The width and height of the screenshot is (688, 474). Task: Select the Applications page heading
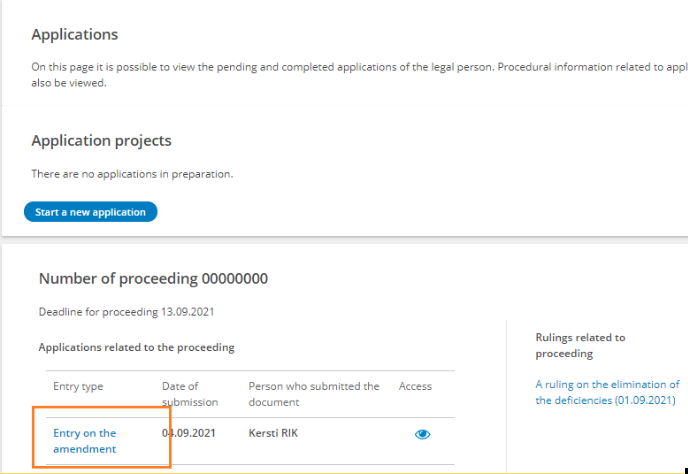coord(75,35)
